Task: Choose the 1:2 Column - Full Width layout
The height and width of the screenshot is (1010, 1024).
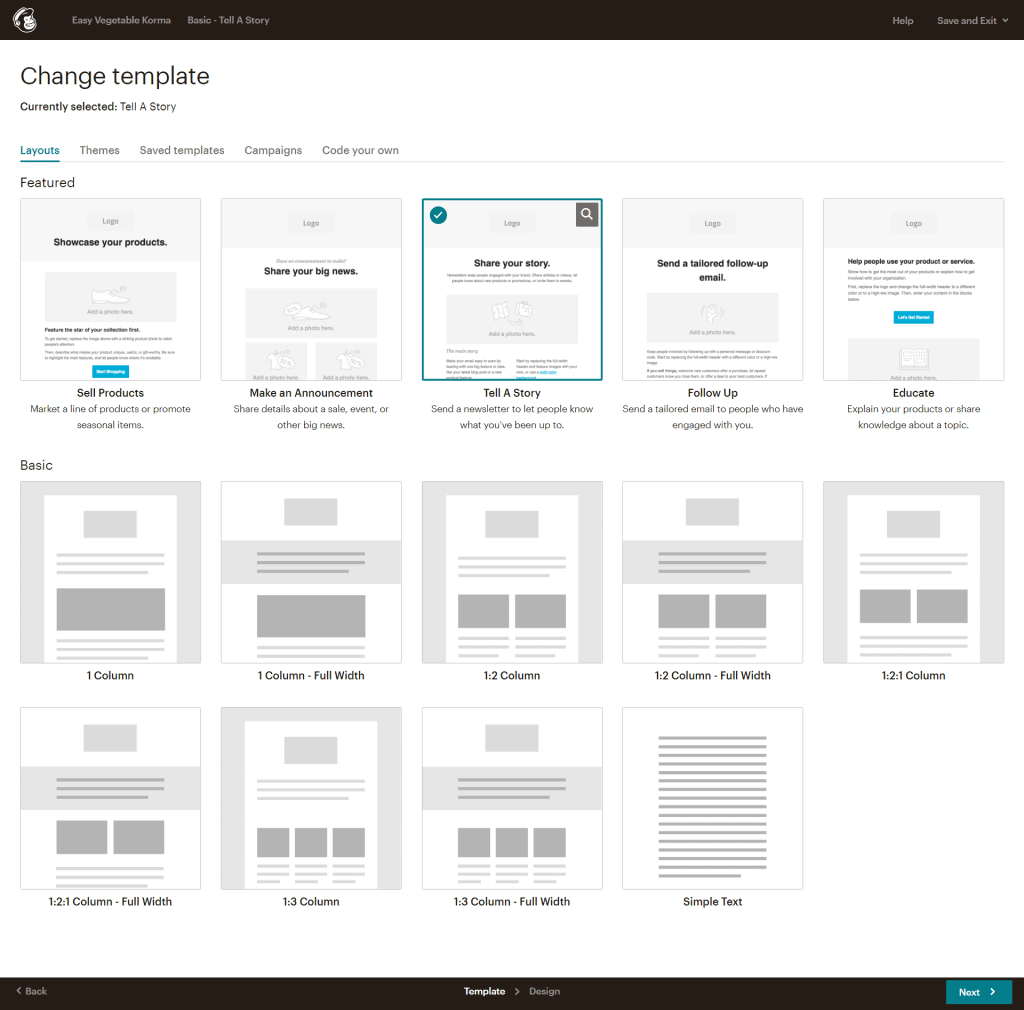Action: pos(712,572)
